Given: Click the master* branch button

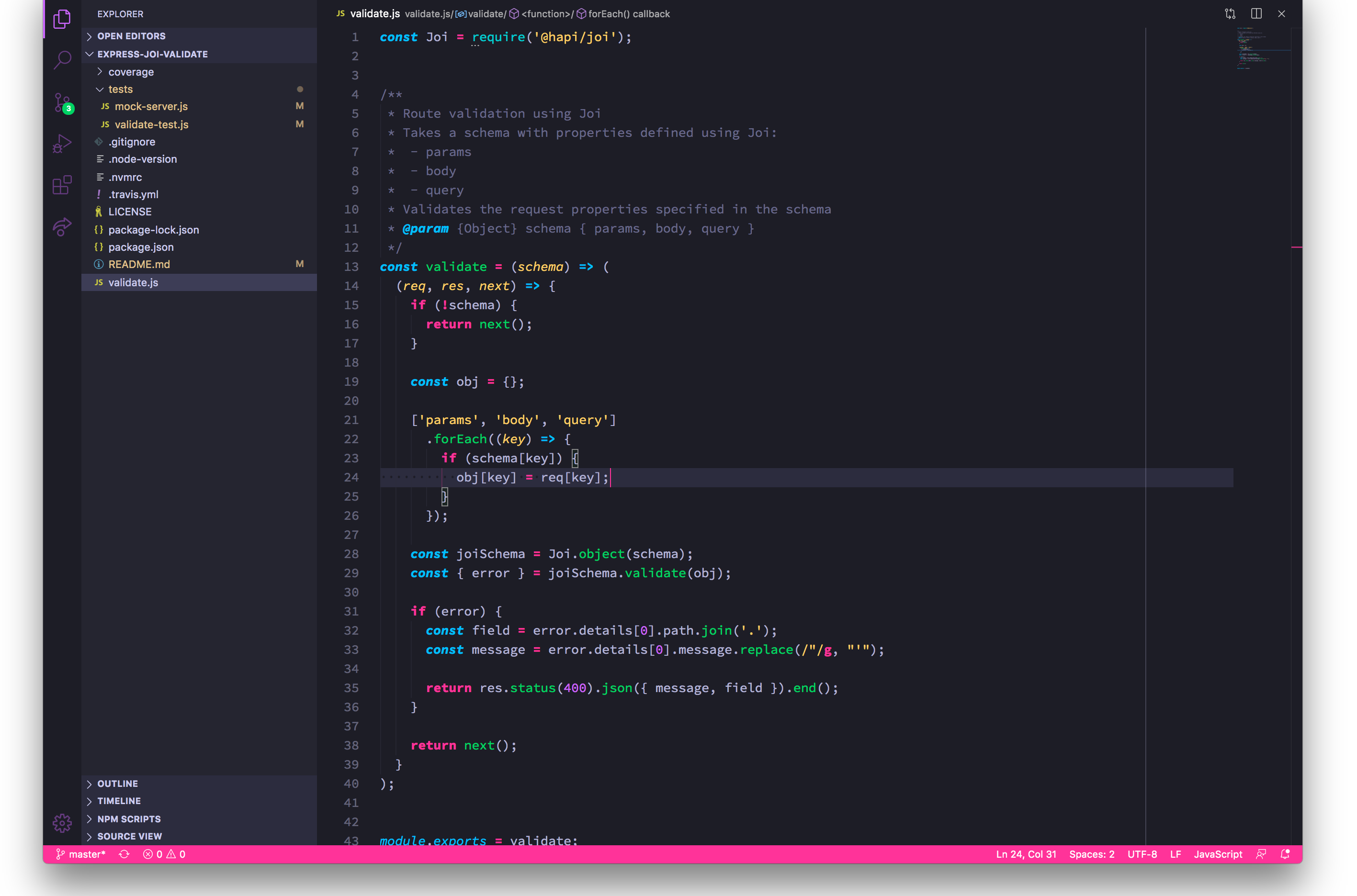Looking at the screenshot, I should pyautogui.click(x=80, y=854).
